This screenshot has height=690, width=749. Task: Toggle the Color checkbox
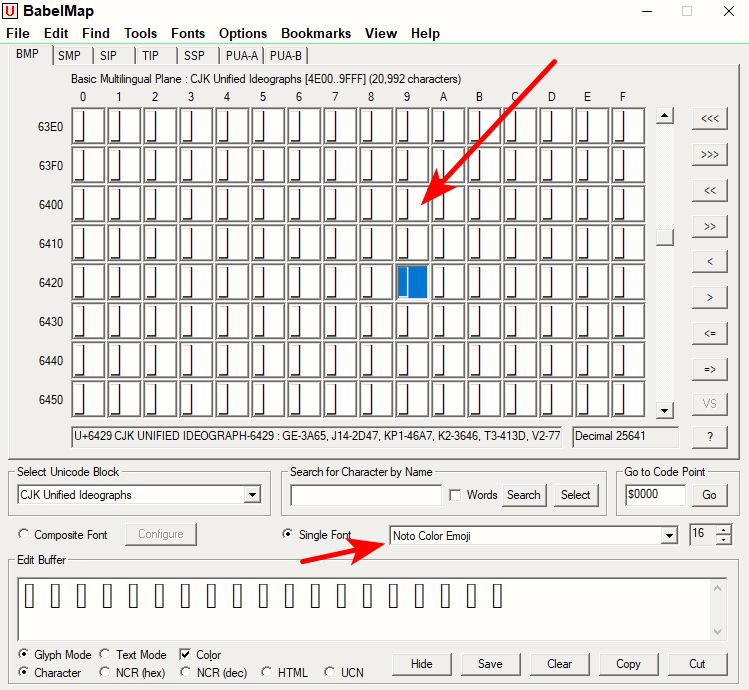(185, 654)
